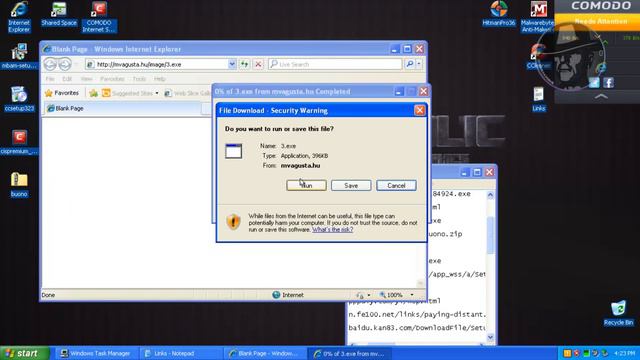
Task: Open the Favorites menu in menu bar
Action: point(112,79)
